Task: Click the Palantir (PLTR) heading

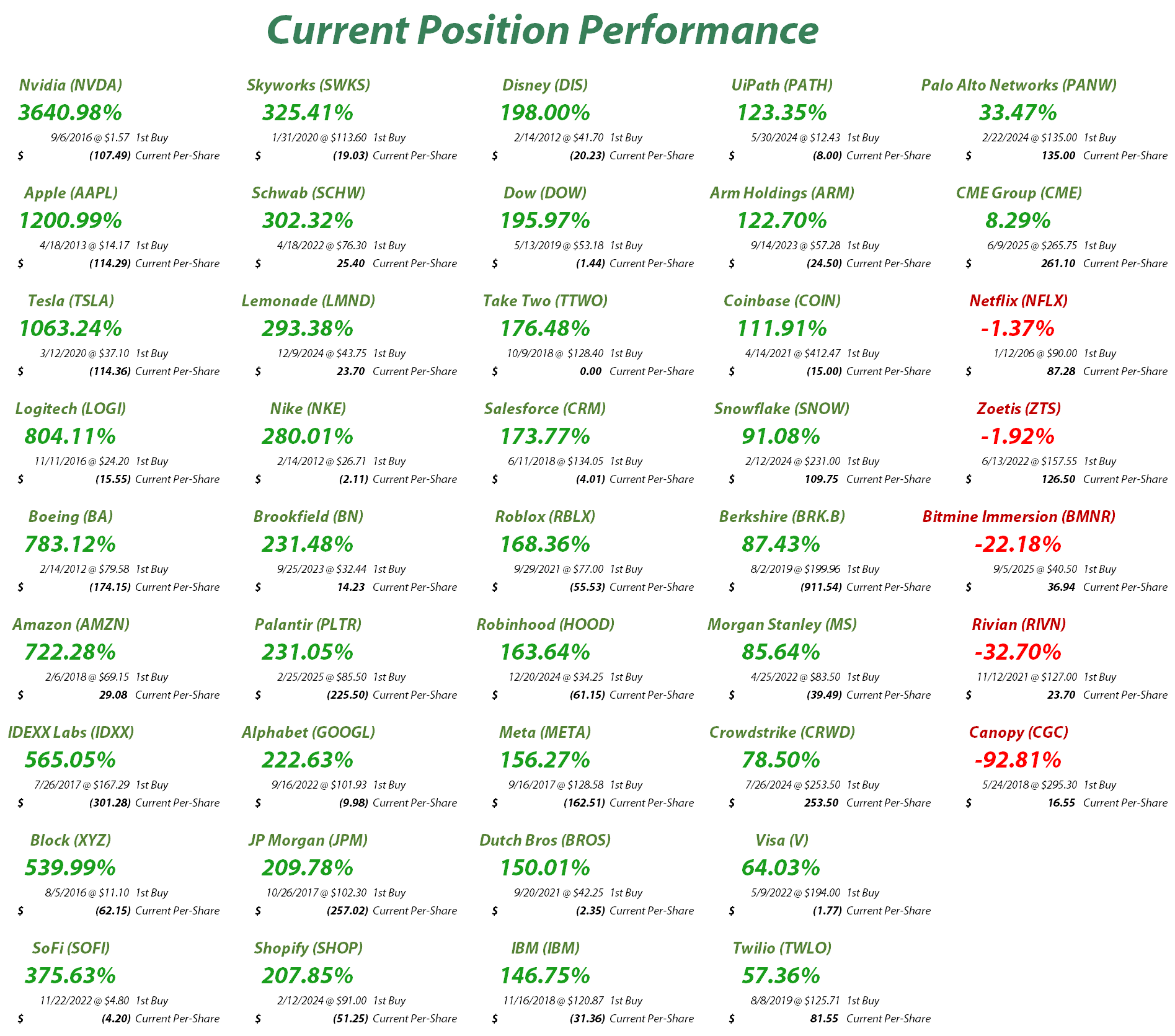Action: (308, 624)
